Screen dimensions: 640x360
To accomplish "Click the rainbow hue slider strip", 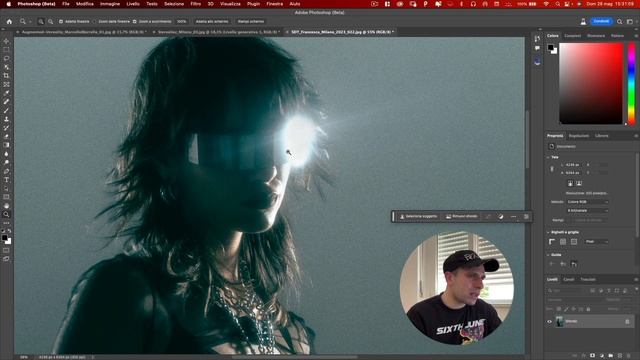I will (x=631, y=83).
